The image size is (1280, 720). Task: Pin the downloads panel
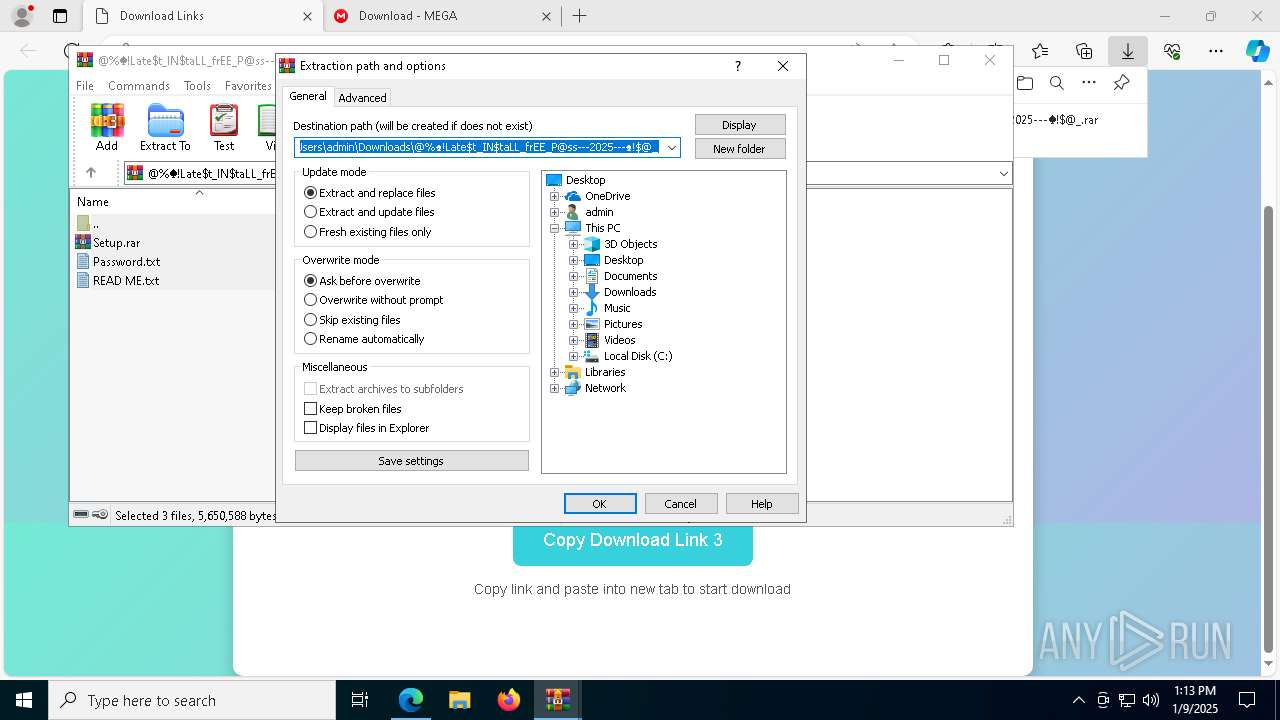(x=1121, y=83)
